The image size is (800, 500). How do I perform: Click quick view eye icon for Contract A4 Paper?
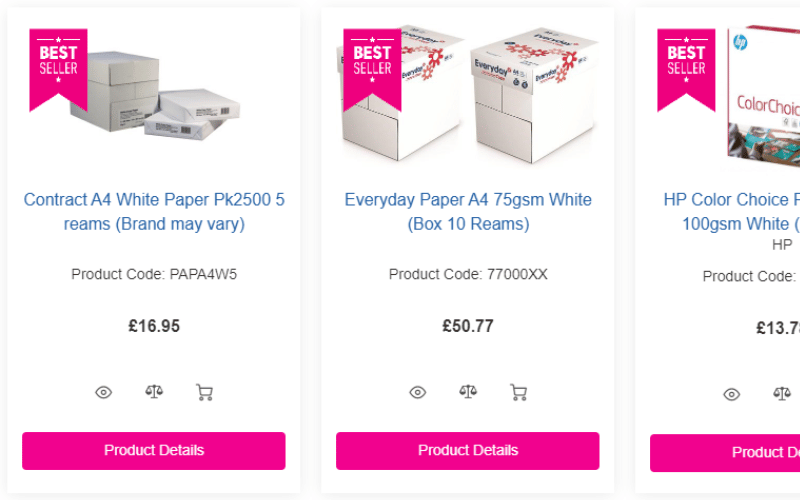[x=103, y=392]
